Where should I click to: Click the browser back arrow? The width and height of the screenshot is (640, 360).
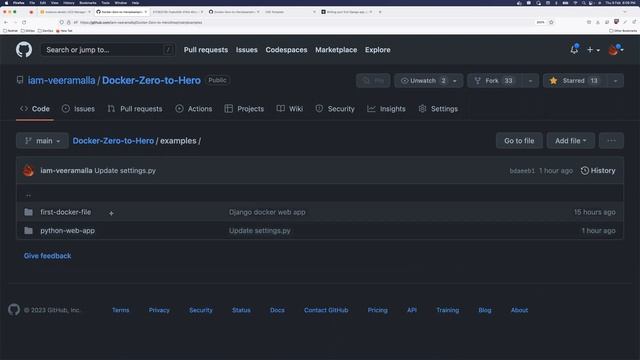(x=6, y=22)
